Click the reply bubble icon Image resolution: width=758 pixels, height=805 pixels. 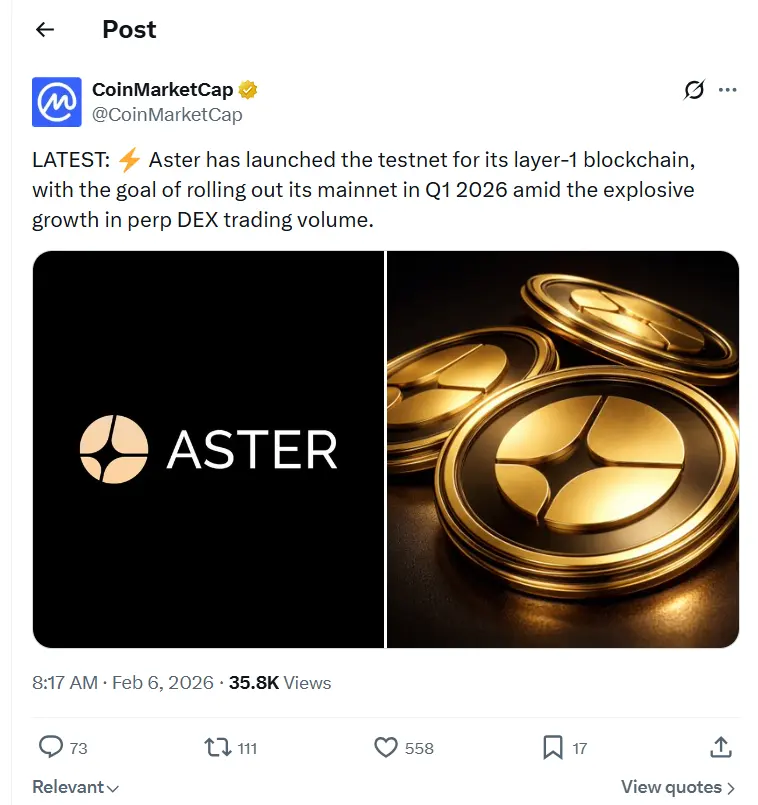[x=50, y=747]
